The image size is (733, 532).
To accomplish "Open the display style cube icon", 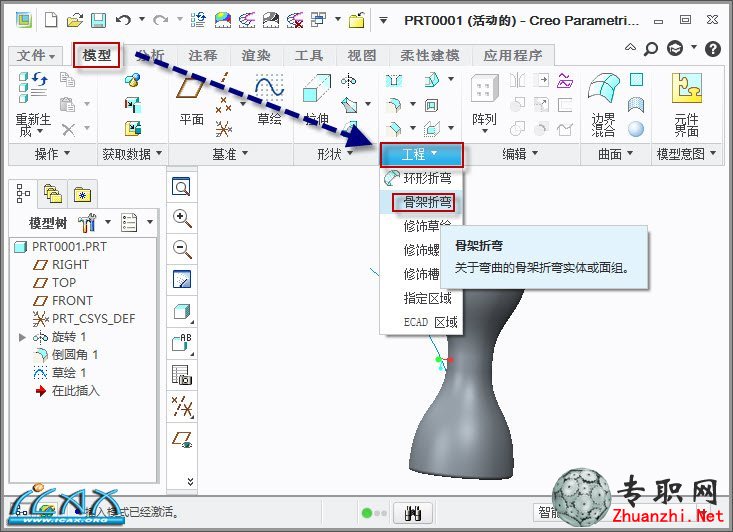I will (x=182, y=312).
